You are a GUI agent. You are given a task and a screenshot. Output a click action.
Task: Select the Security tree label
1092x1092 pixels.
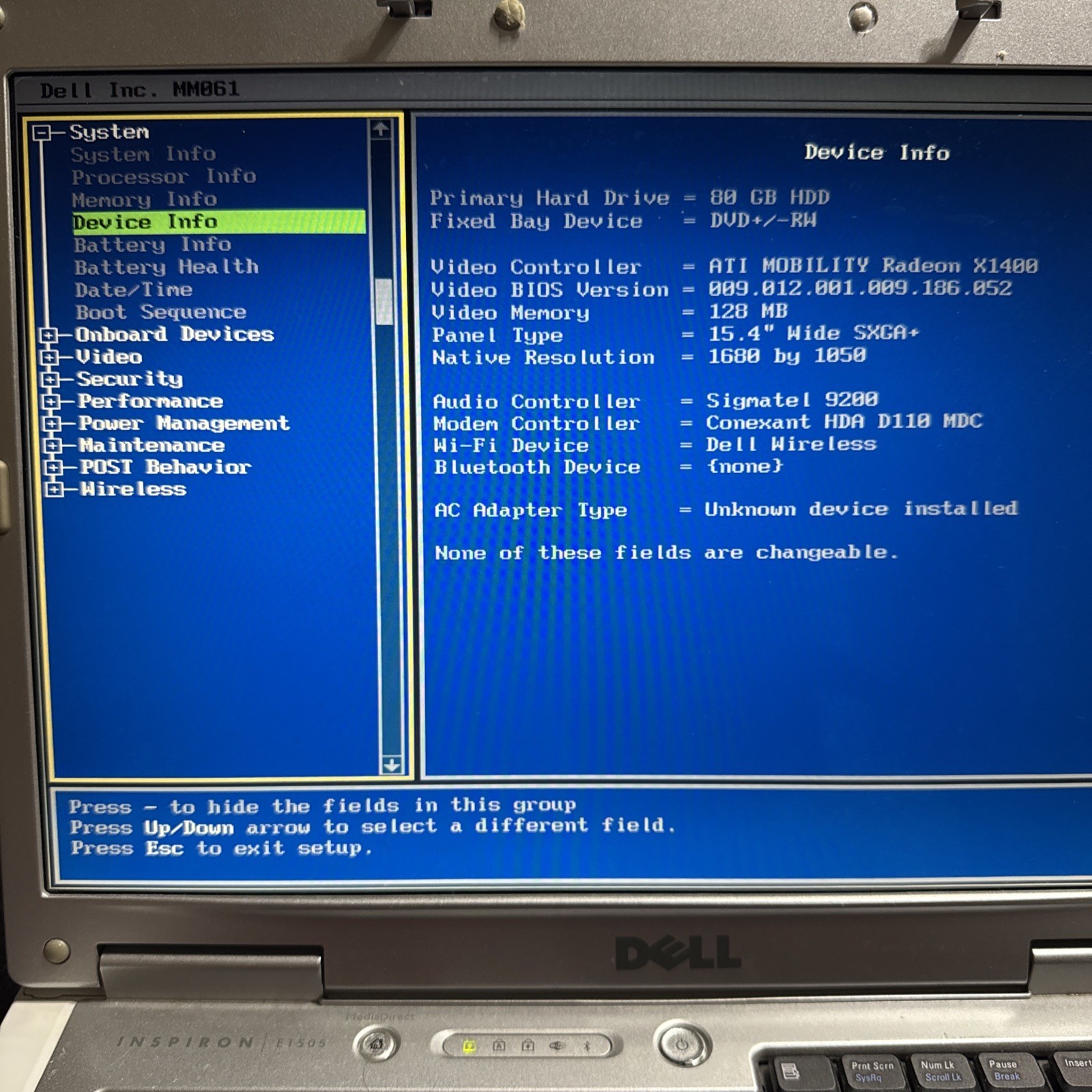(130, 379)
